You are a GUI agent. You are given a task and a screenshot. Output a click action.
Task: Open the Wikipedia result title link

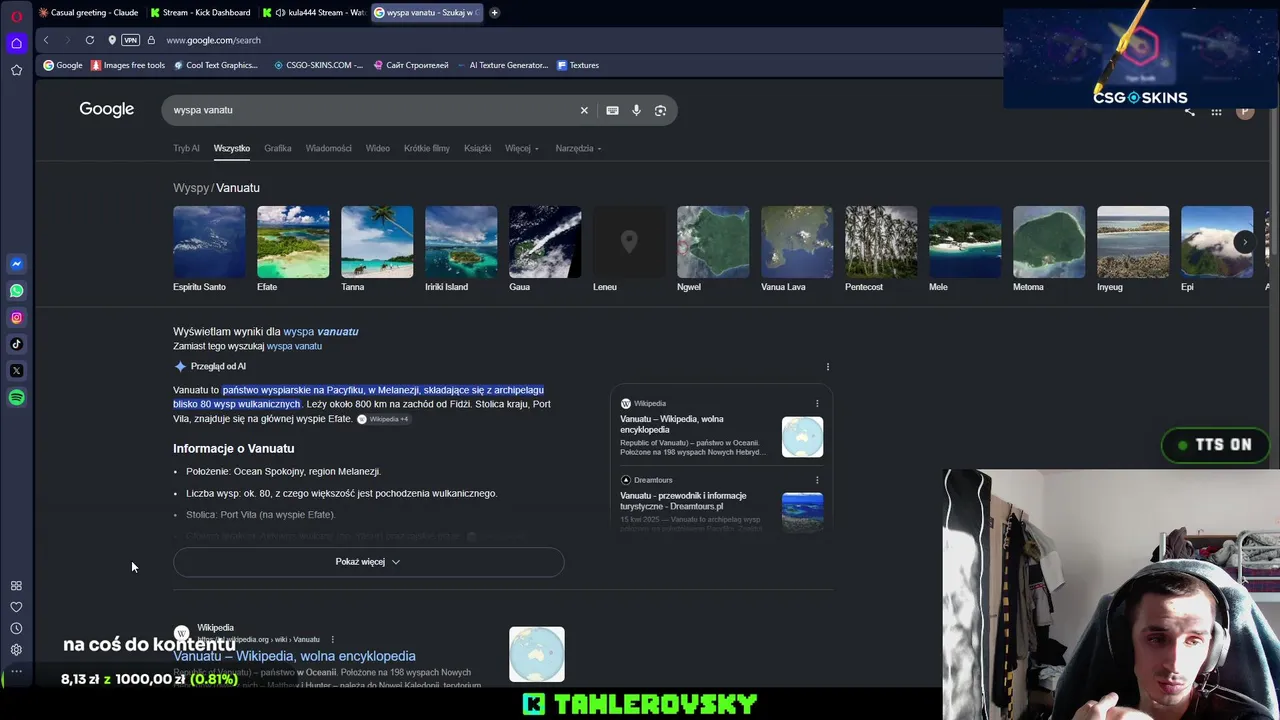coord(294,656)
